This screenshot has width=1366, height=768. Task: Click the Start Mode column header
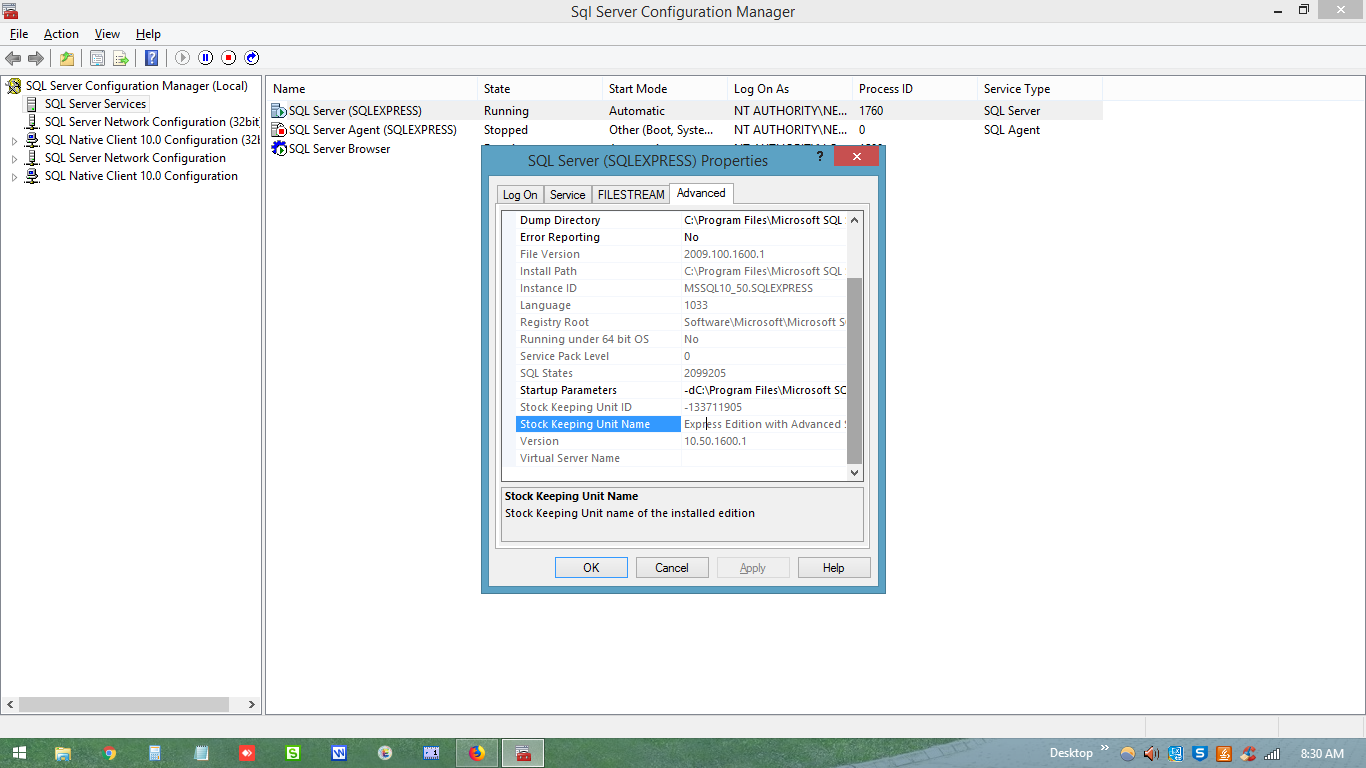click(x=664, y=89)
